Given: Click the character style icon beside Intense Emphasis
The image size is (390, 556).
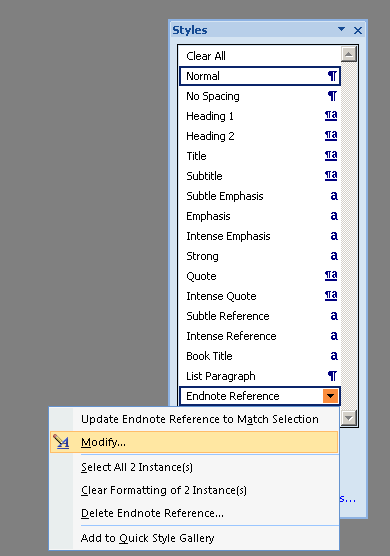Looking at the screenshot, I should (334, 236).
